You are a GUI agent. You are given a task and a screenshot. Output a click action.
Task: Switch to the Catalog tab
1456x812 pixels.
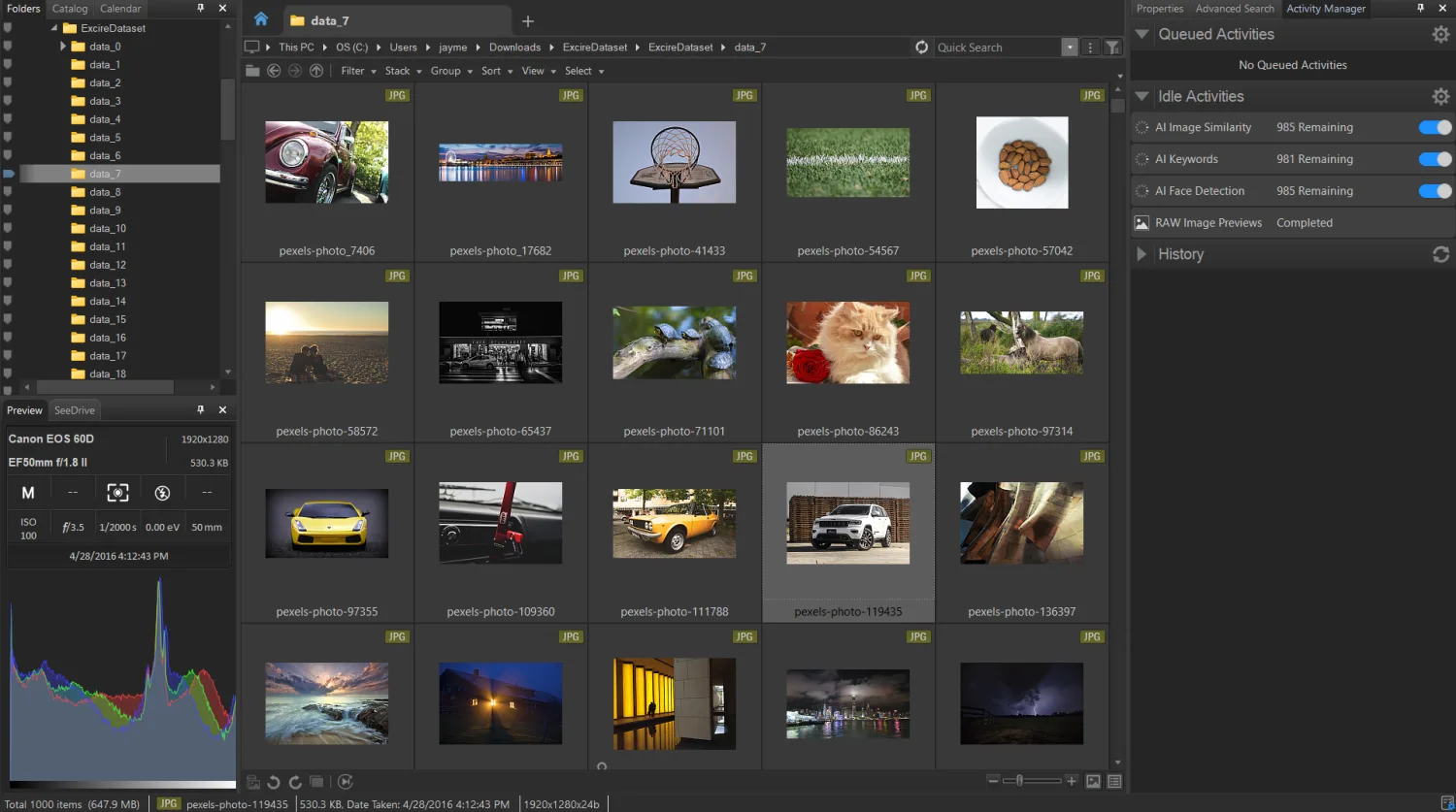click(70, 9)
